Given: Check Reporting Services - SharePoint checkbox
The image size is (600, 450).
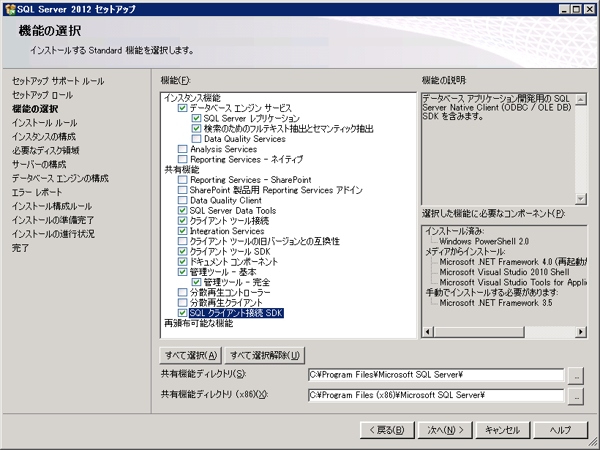Looking at the screenshot, I should click(183, 180).
